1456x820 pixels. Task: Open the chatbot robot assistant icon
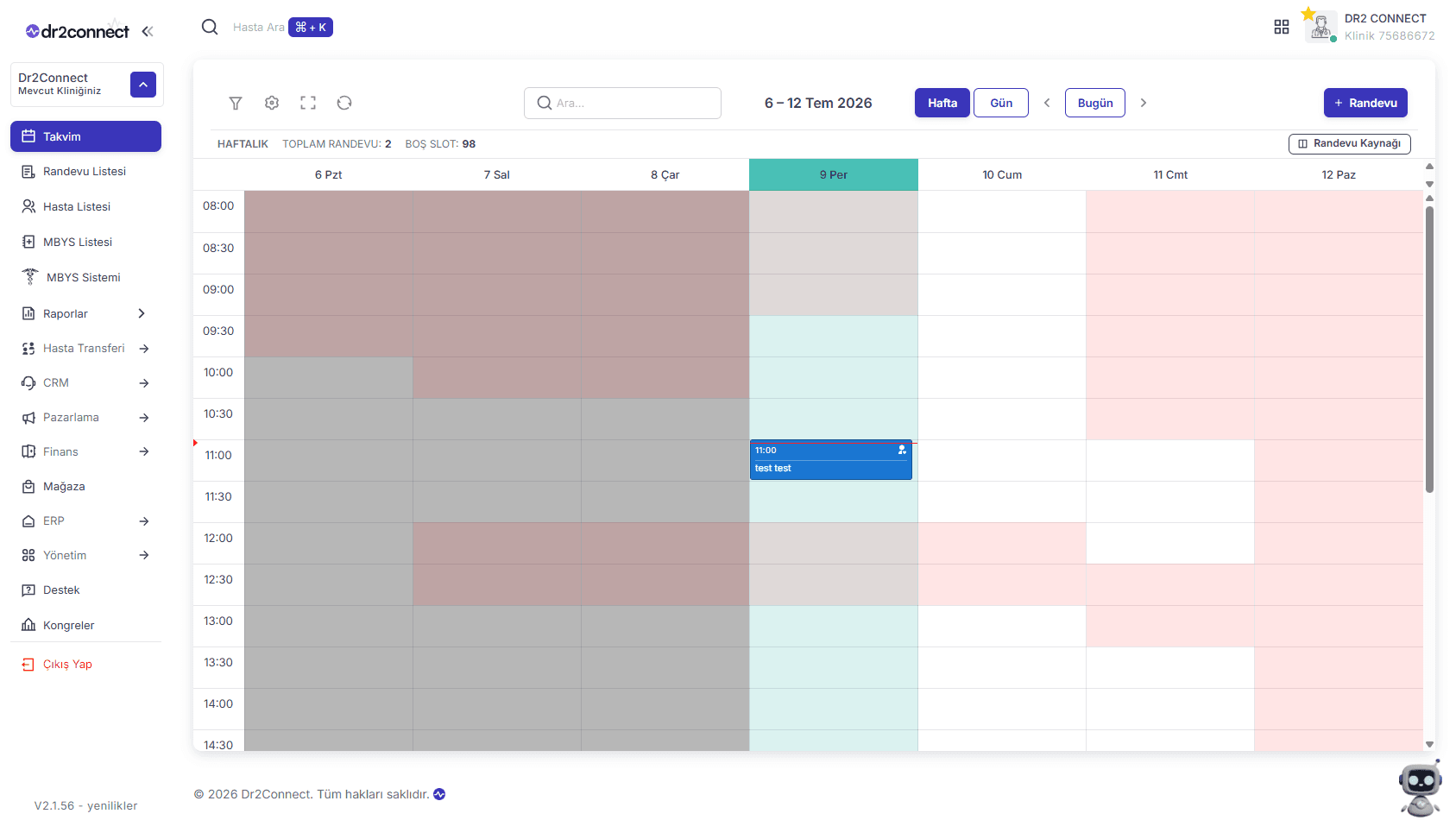point(1420,788)
